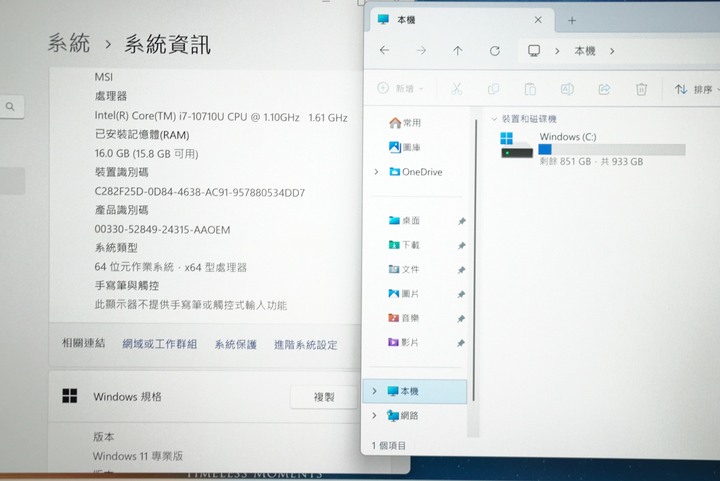Screen dimensions: 720x481
Task: Open 圖片 Pictures folder in sidebar
Action: [x=404, y=293]
